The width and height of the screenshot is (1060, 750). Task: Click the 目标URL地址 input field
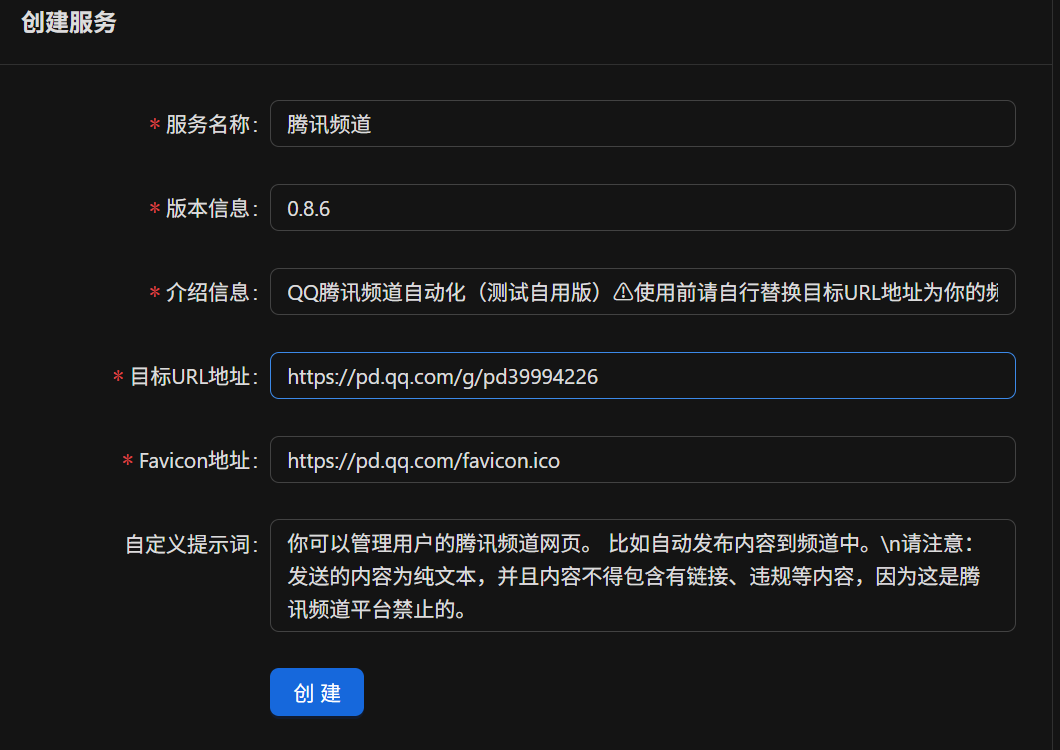(642, 375)
